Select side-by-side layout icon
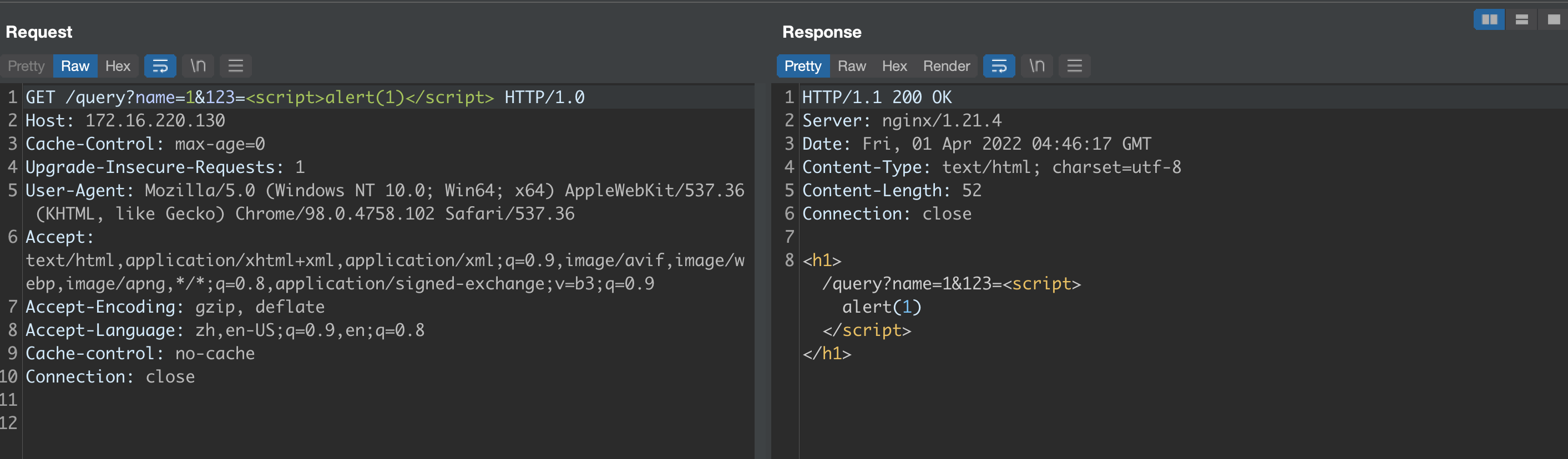 tap(1489, 19)
